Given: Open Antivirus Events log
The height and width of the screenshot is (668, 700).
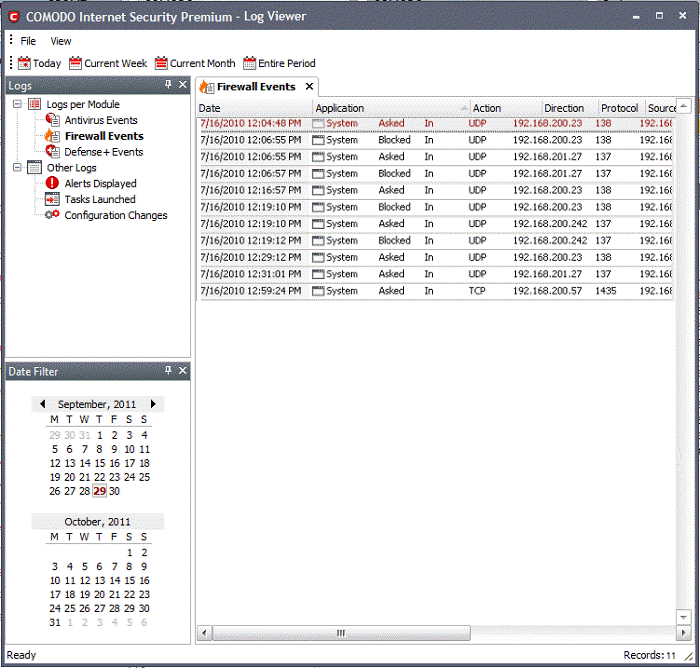Looking at the screenshot, I should point(101,120).
